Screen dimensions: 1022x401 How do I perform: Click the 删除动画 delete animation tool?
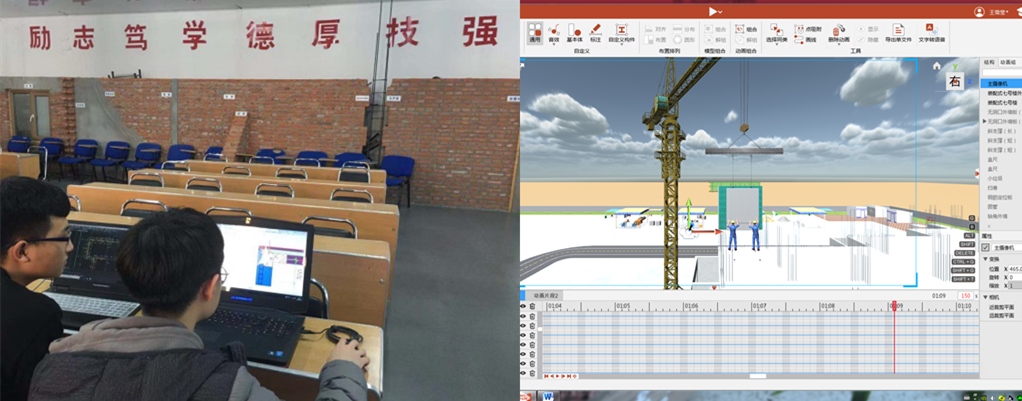(839, 33)
